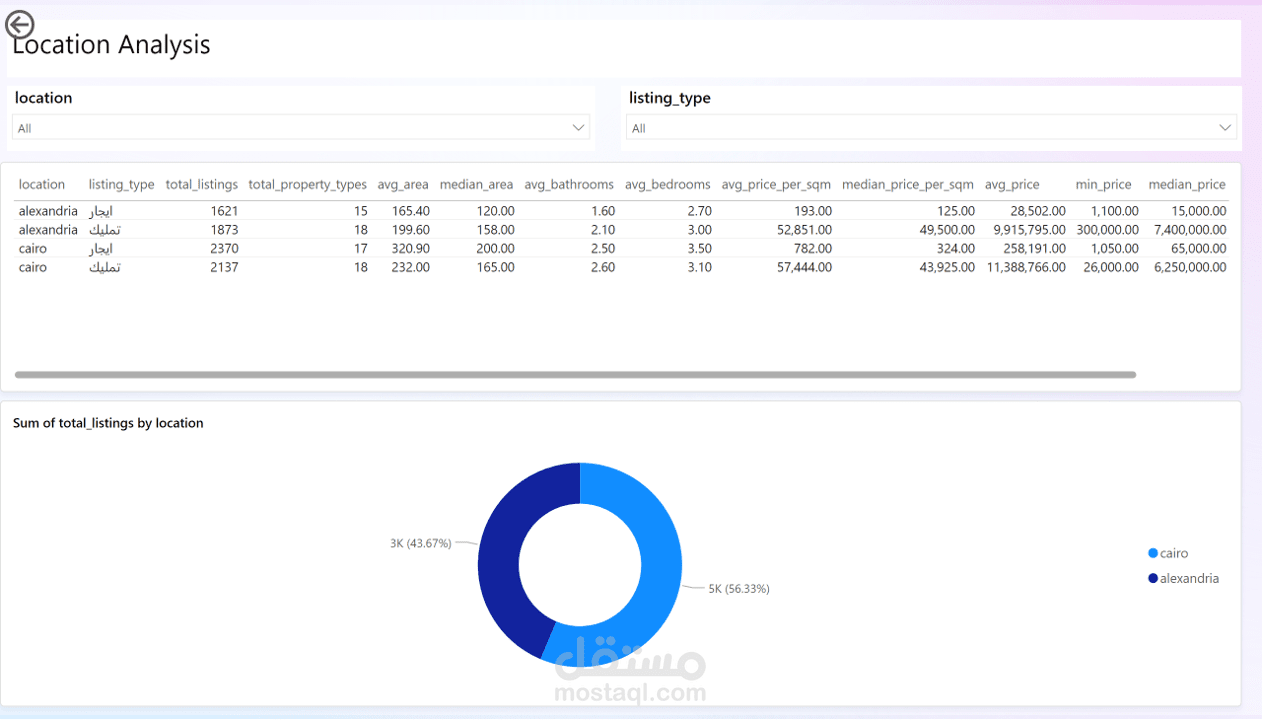
Task: Select the cairo legend color marker
Action: pyautogui.click(x=1153, y=553)
